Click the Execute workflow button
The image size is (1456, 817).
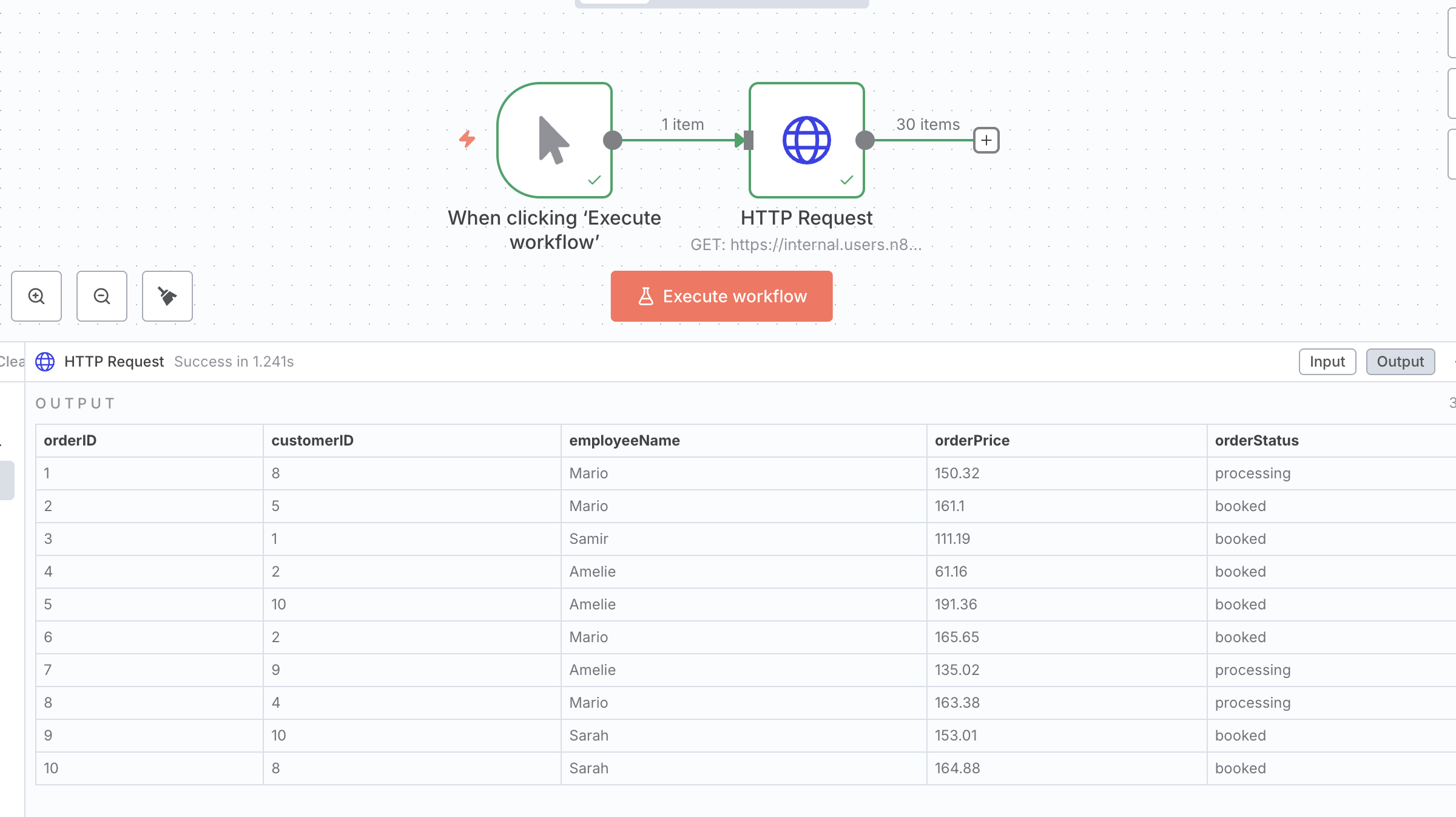(x=721, y=296)
